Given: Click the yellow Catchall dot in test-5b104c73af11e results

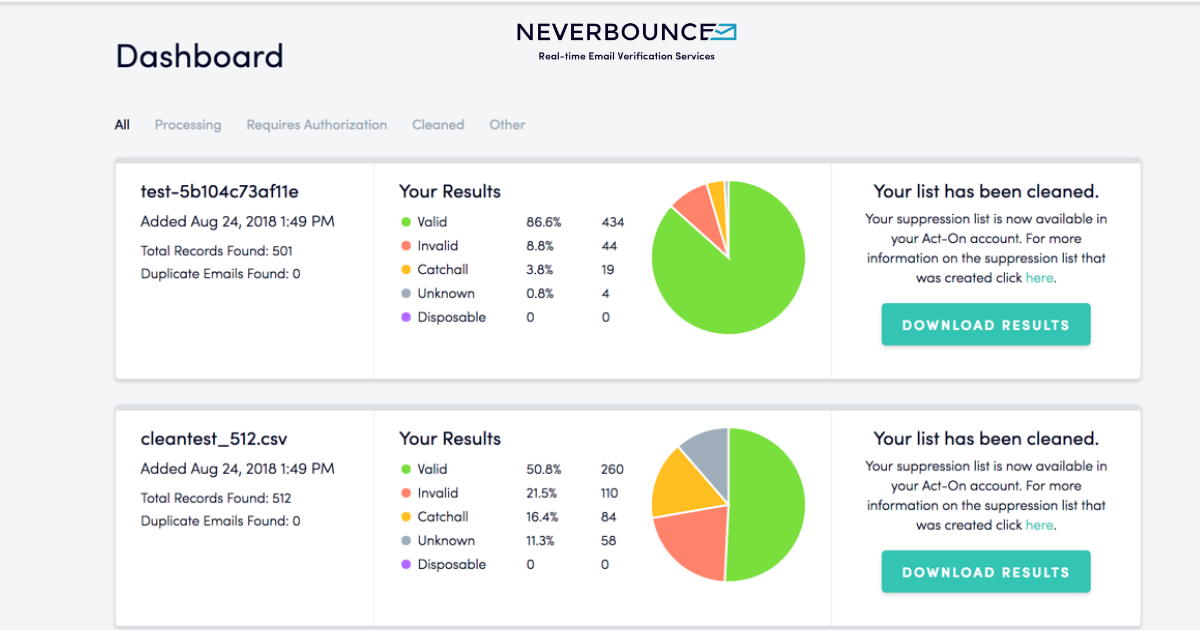Looking at the screenshot, I should [x=406, y=270].
